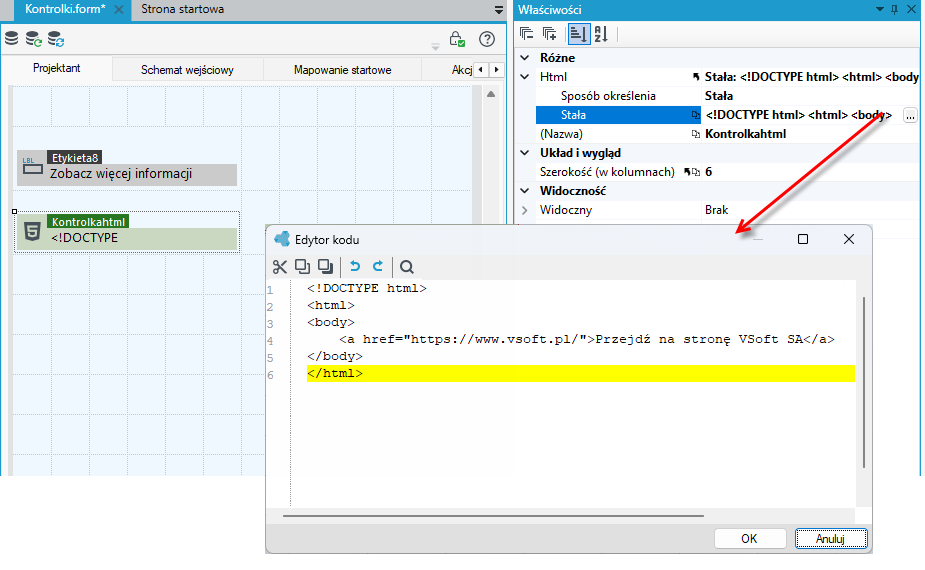
Task: Click the expand all properties icon
Action: [x=549, y=34]
